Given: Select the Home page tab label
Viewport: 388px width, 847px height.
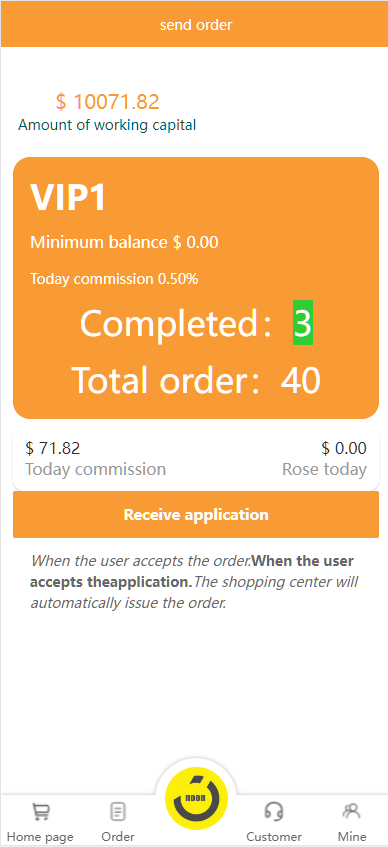Looking at the screenshot, I should [41, 837].
